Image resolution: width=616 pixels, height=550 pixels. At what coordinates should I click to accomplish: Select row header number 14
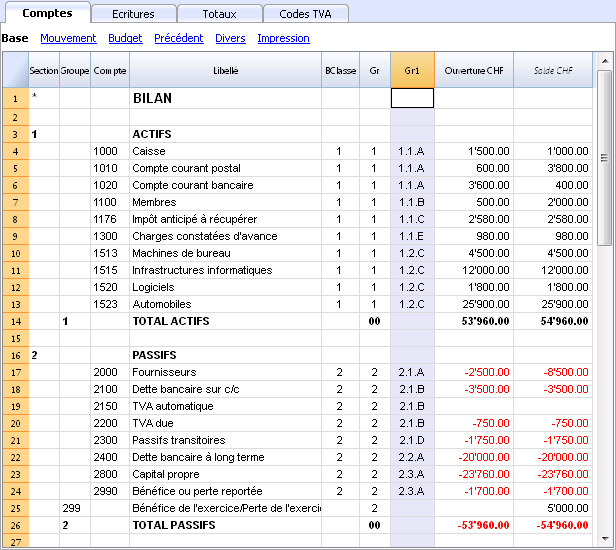pos(16,321)
